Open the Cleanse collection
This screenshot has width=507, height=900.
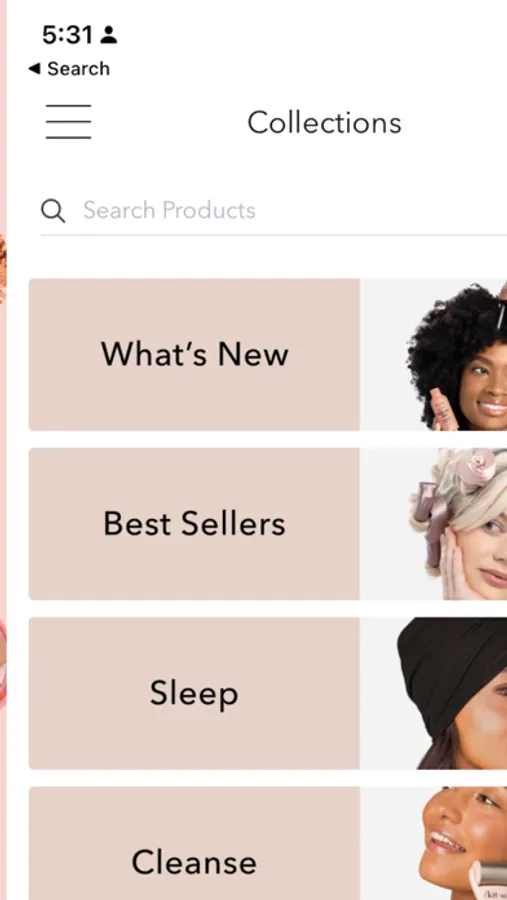pyautogui.click(x=268, y=843)
